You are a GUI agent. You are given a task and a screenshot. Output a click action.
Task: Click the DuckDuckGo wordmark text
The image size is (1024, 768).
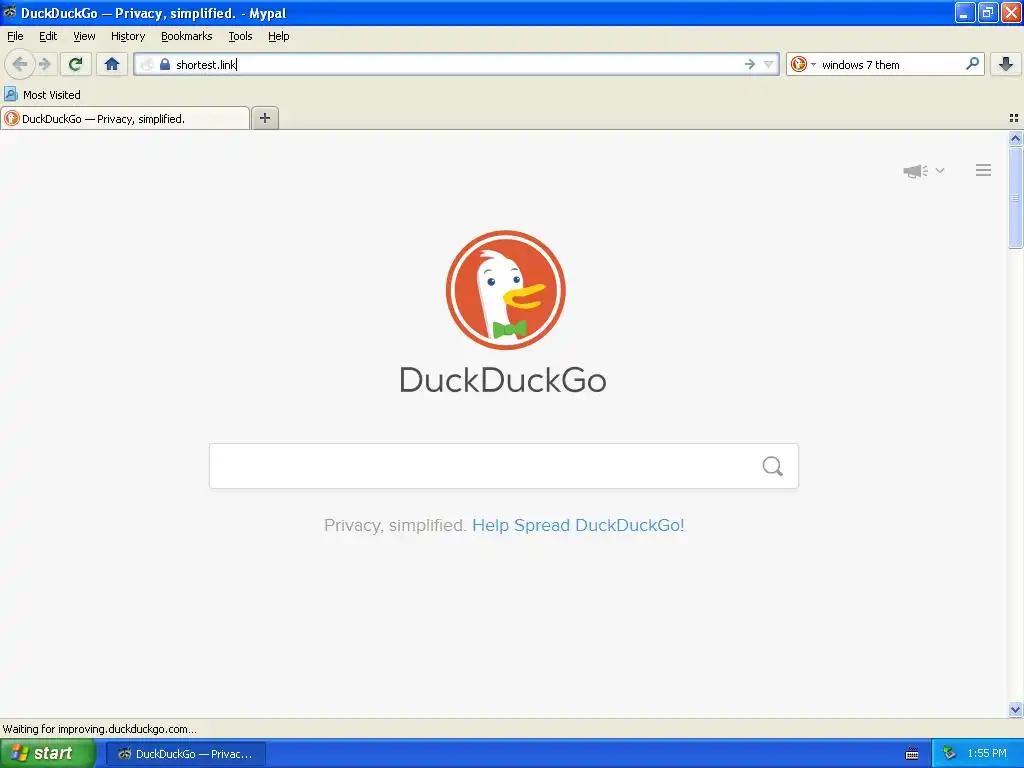503,380
